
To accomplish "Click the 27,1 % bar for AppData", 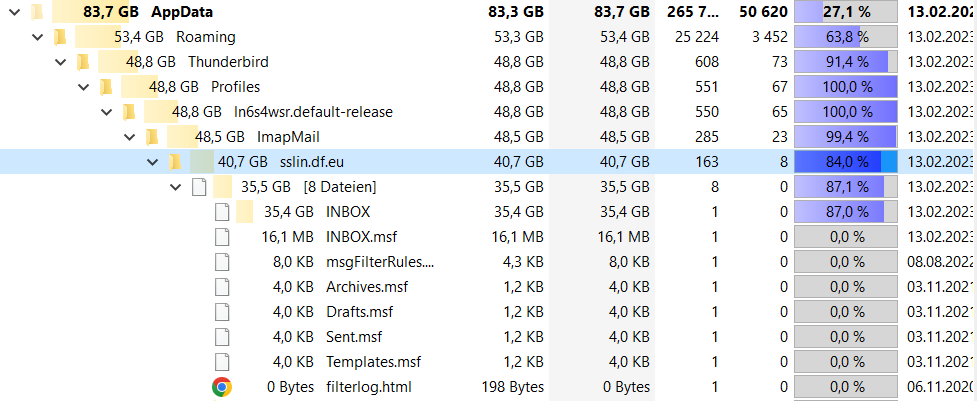I will pos(845,12).
